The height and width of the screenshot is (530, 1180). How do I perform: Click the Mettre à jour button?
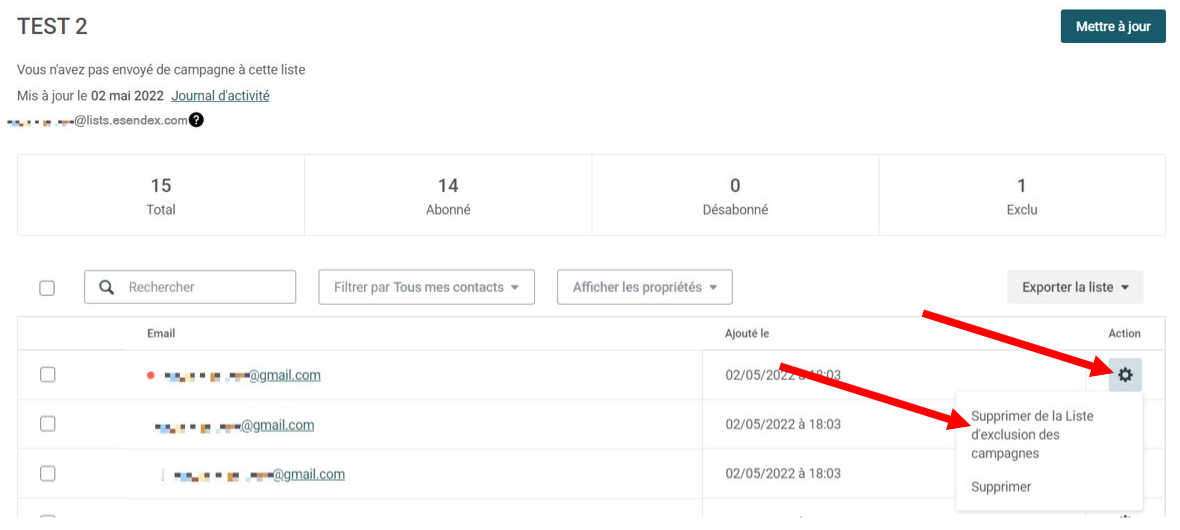pos(1113,26)
